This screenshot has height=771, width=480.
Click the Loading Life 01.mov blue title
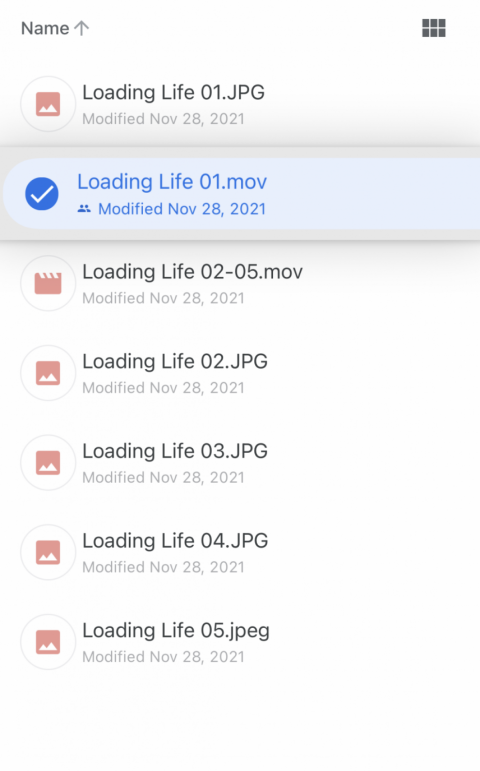pyautogui.click(x=172, y=182)
